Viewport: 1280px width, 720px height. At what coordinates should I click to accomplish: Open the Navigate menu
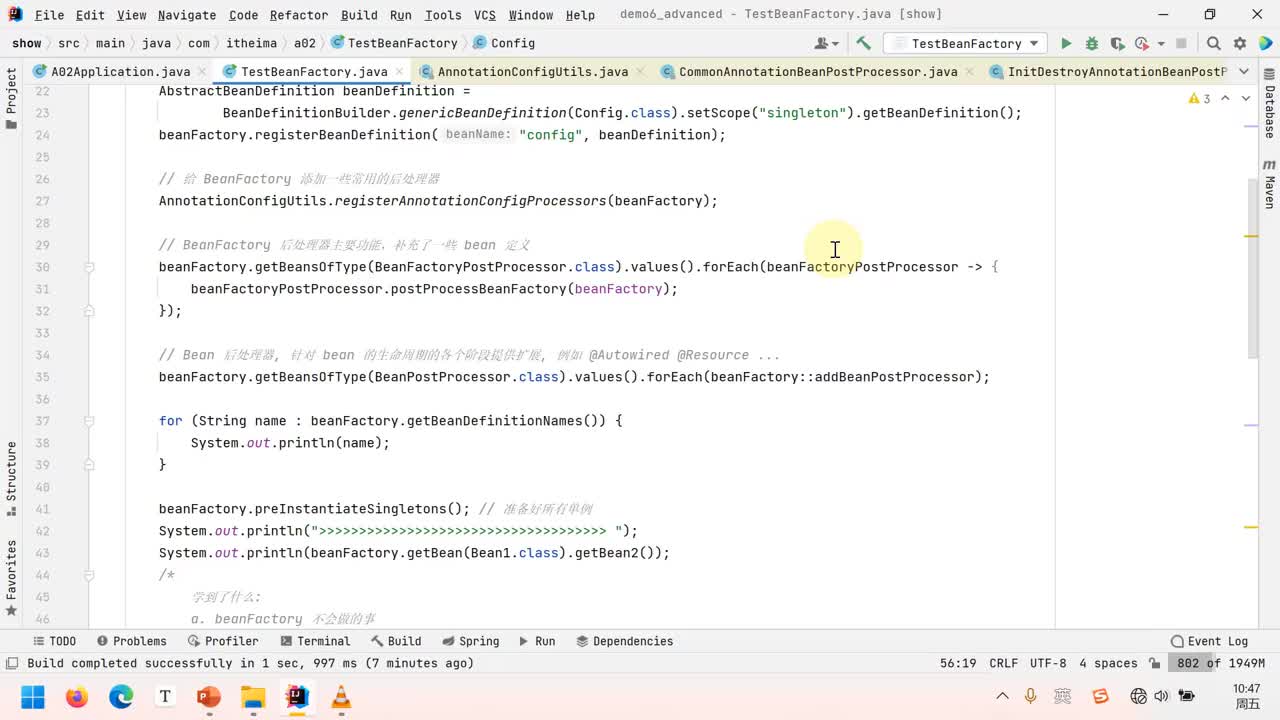pos(187,15)
